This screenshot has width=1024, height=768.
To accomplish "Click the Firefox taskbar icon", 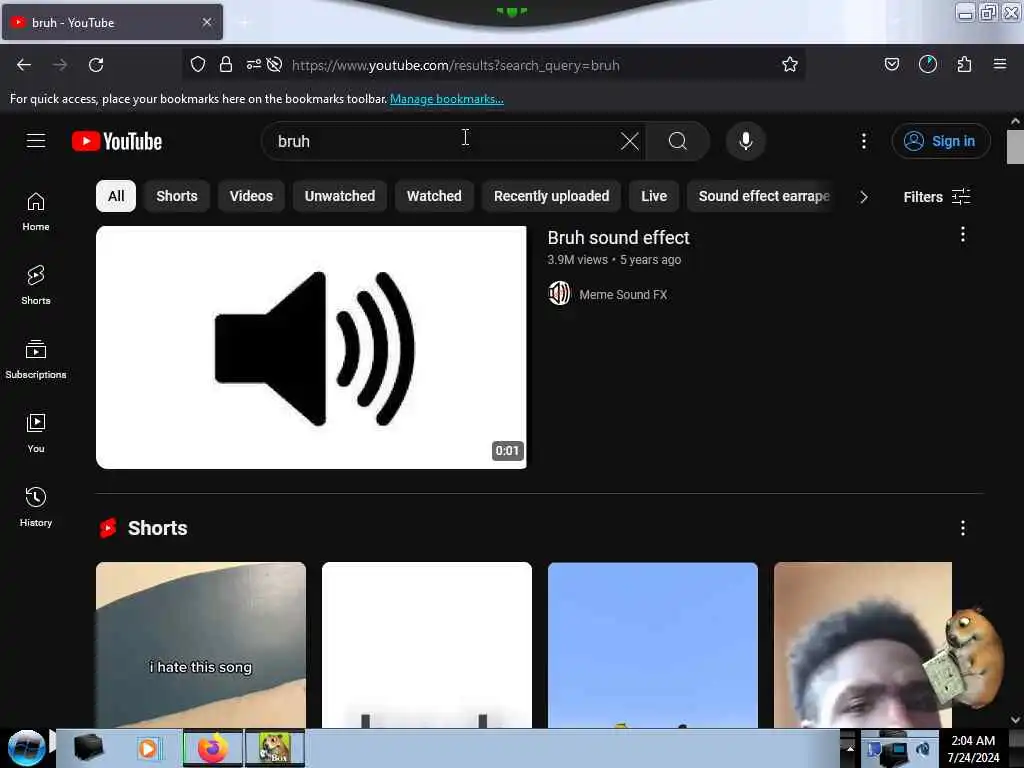I will point(212,748).
